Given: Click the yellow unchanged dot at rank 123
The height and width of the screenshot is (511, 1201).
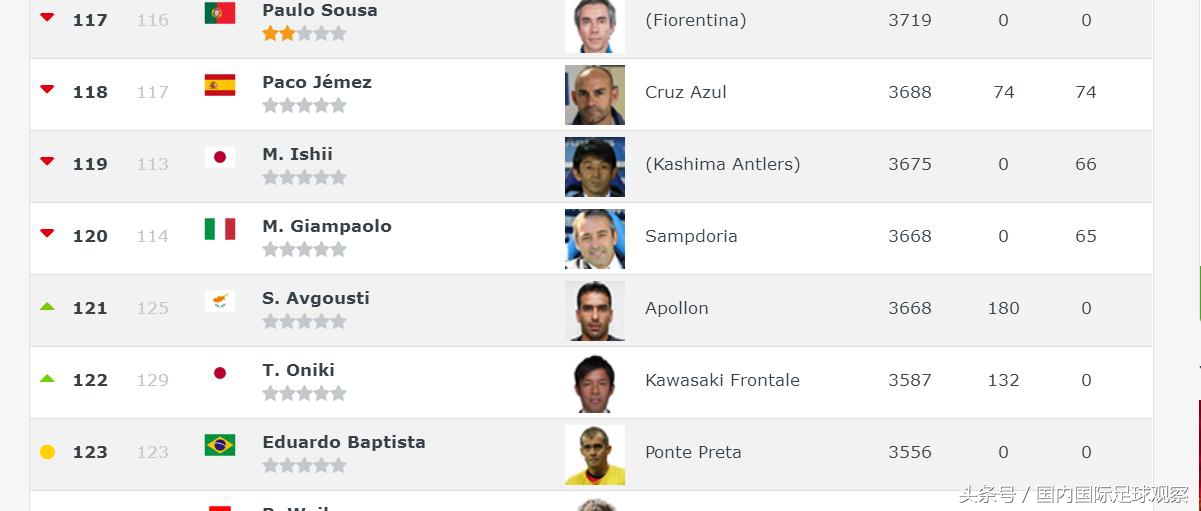Looking at the screenshot, I should [x=47, y=452].
